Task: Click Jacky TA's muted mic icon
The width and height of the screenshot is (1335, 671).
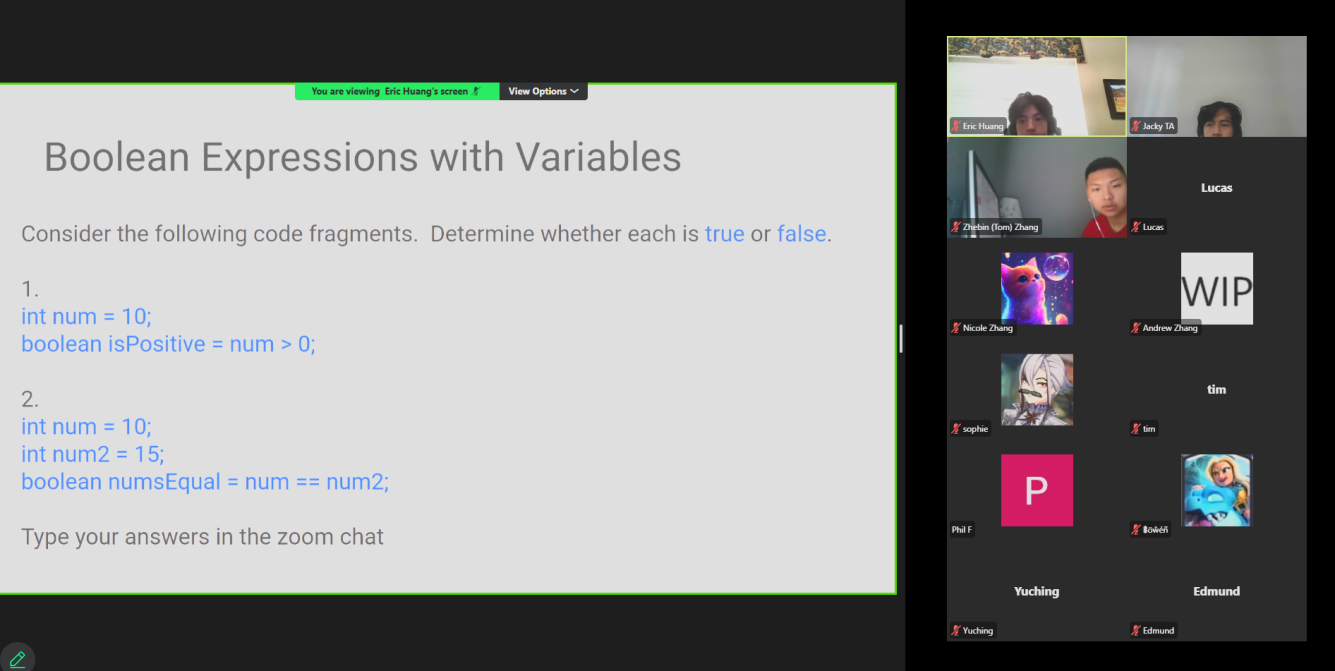Action: coord(1136,126)
